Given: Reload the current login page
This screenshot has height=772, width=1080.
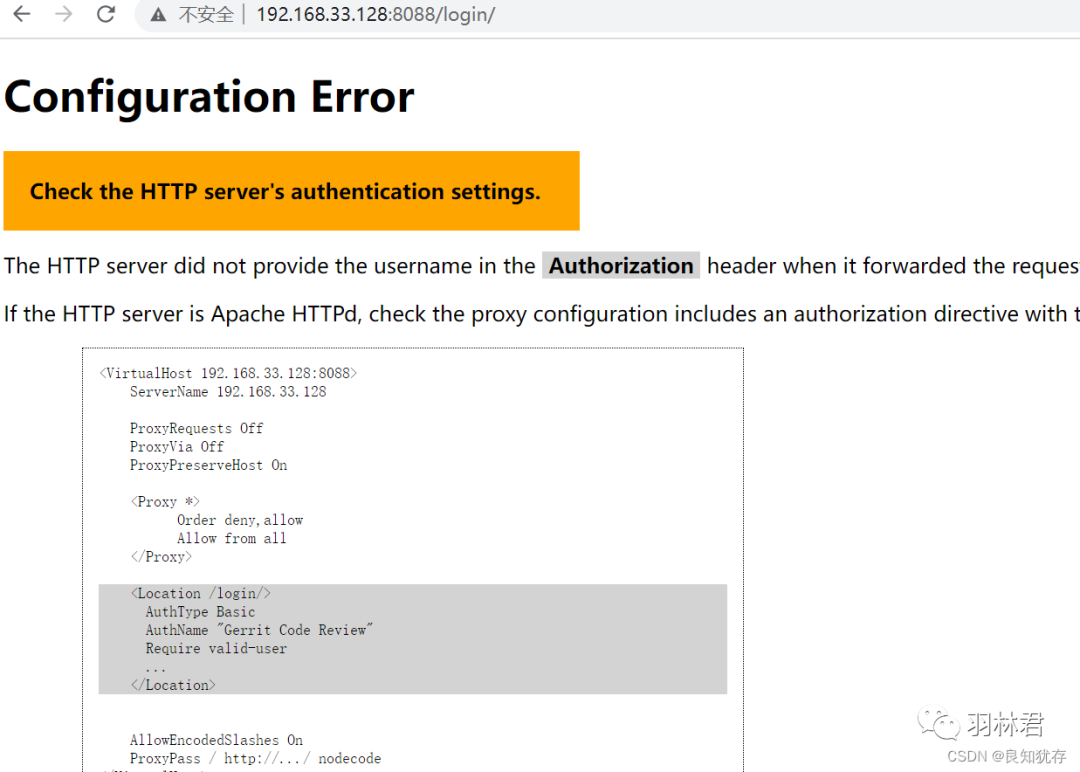Looking at the screenshot, I should 105,14.
